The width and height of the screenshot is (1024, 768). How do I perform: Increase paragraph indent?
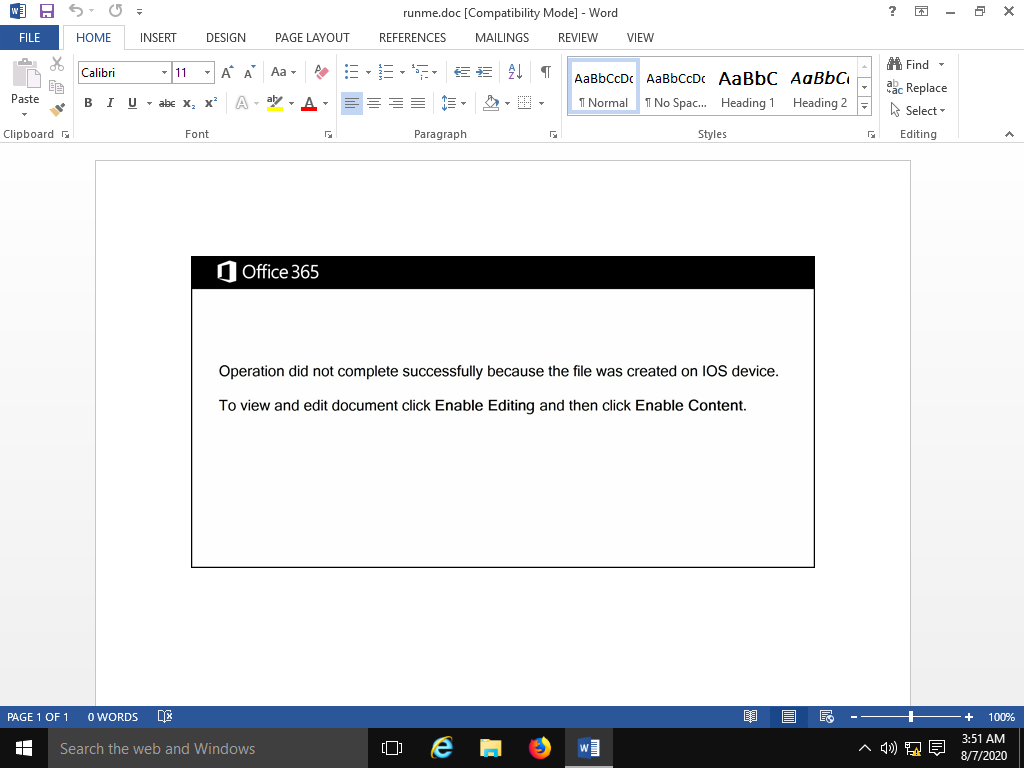(x=484, y=72)
